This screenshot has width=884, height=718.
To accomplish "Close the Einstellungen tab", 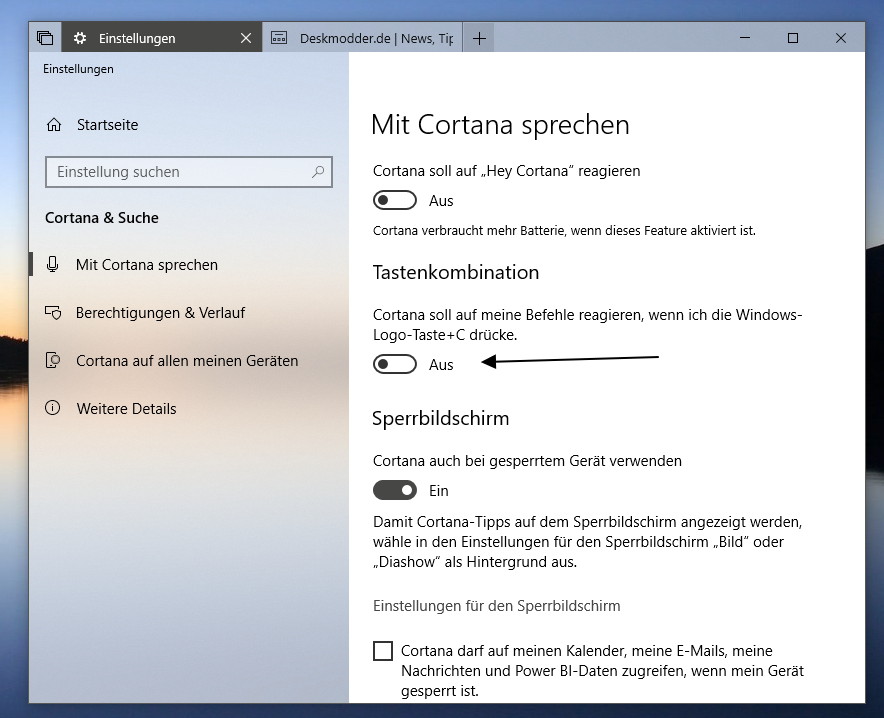I will 246,38.
